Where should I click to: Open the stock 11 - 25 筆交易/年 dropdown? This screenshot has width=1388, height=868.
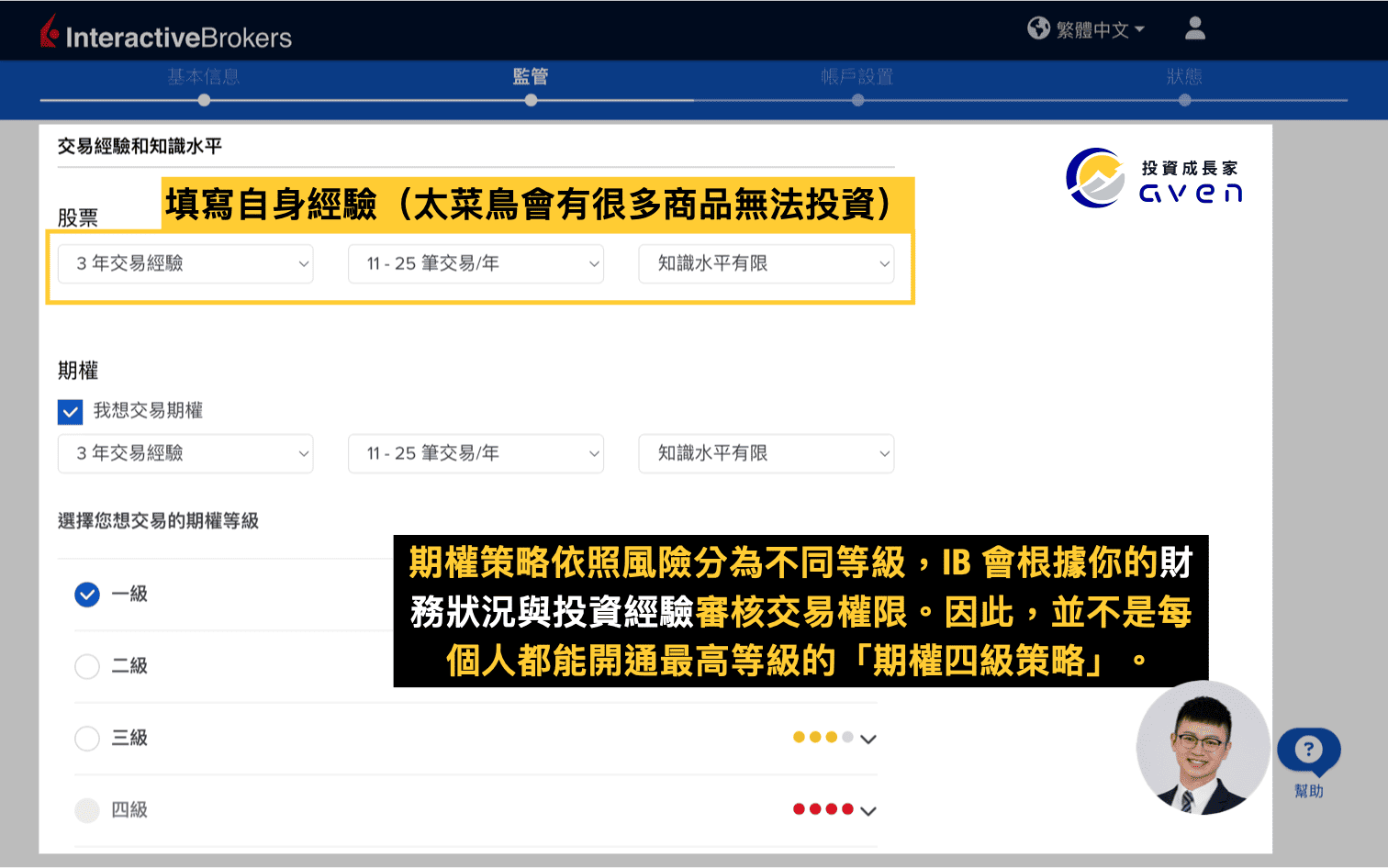(475, 263)
